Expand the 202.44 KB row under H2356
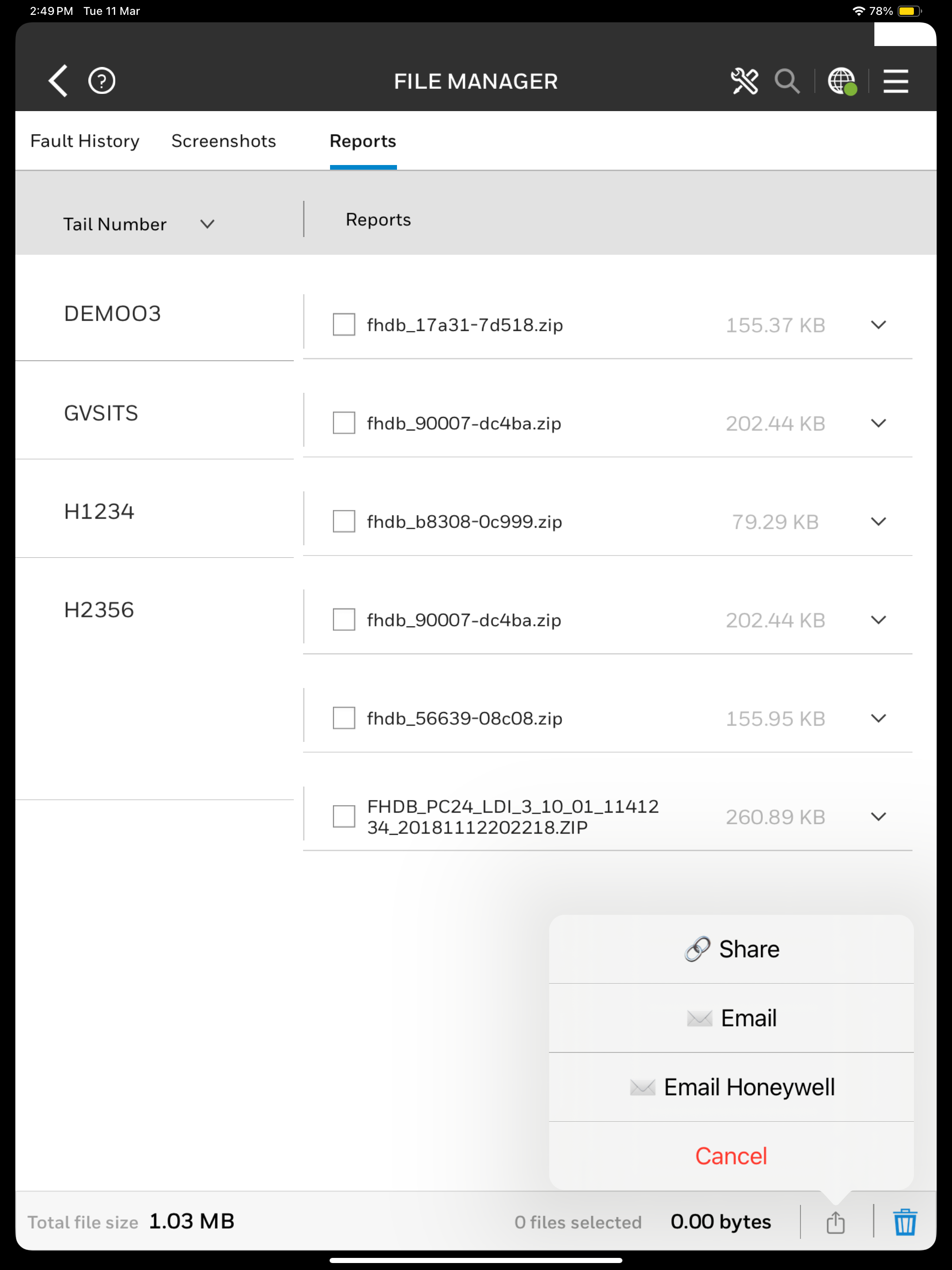 (879, 620)
